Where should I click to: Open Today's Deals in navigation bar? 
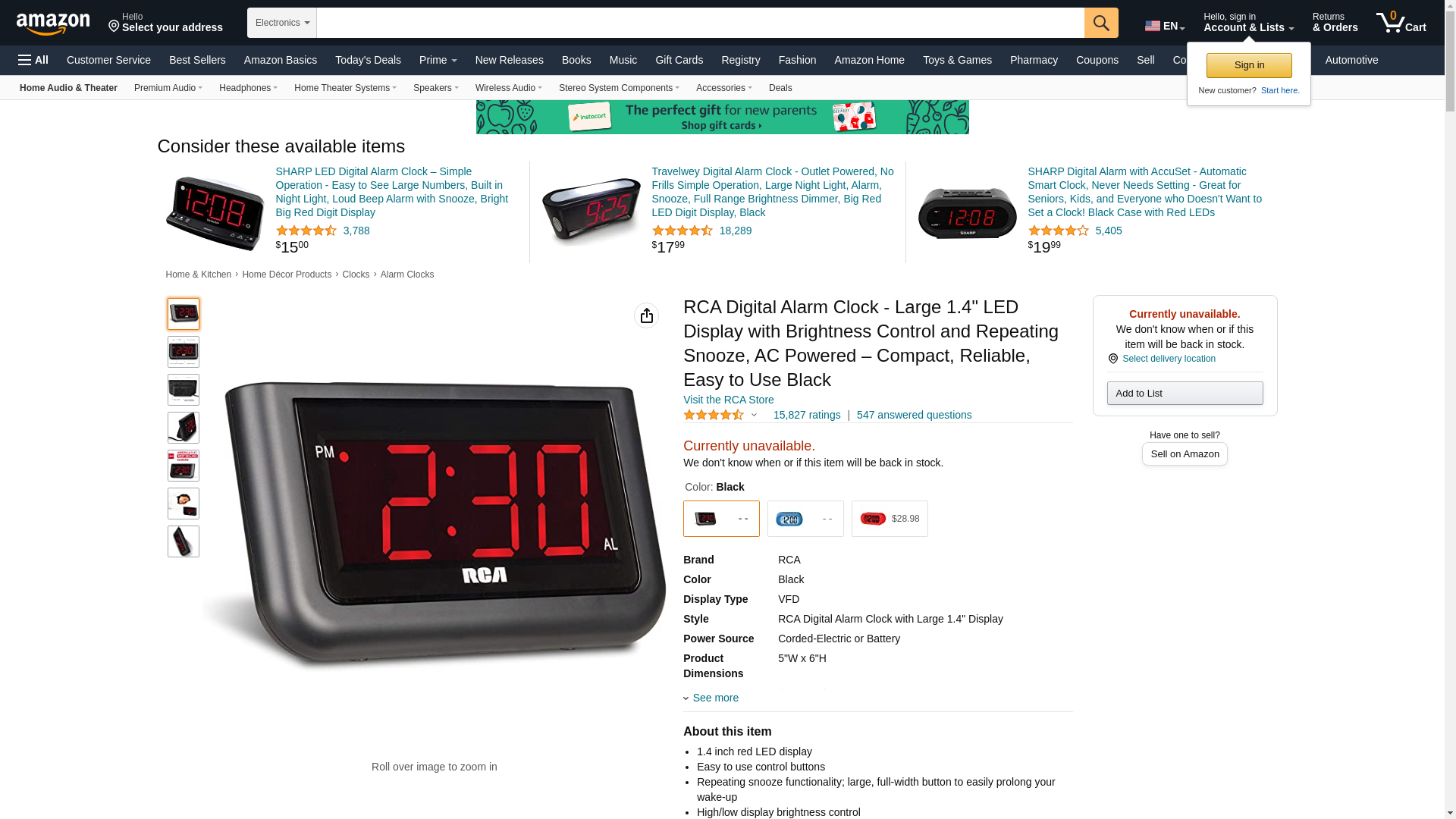point(368,60)
